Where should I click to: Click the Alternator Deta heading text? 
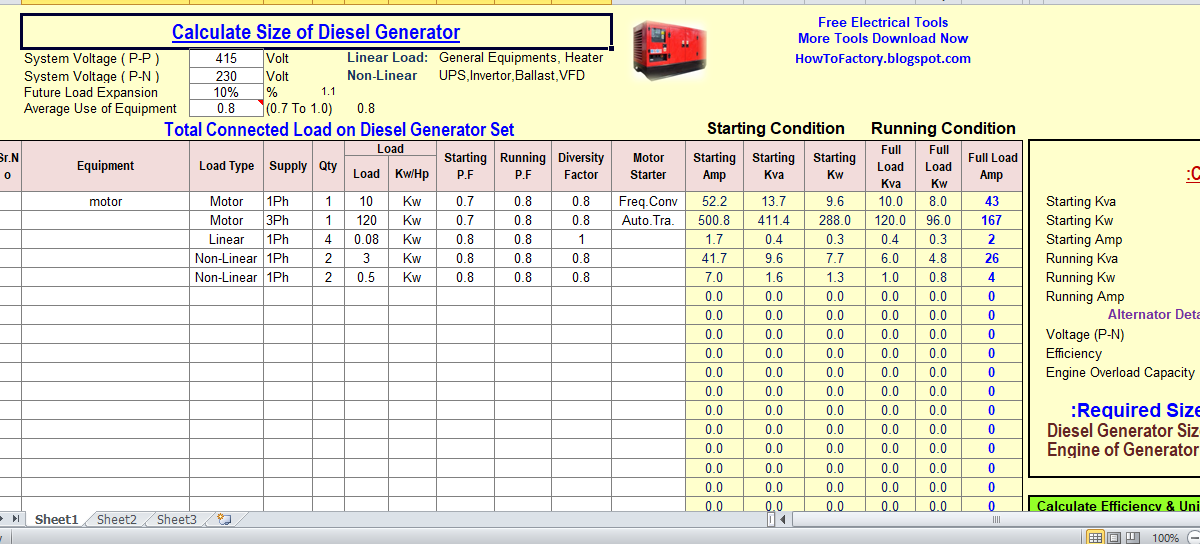coord(1153,314)
